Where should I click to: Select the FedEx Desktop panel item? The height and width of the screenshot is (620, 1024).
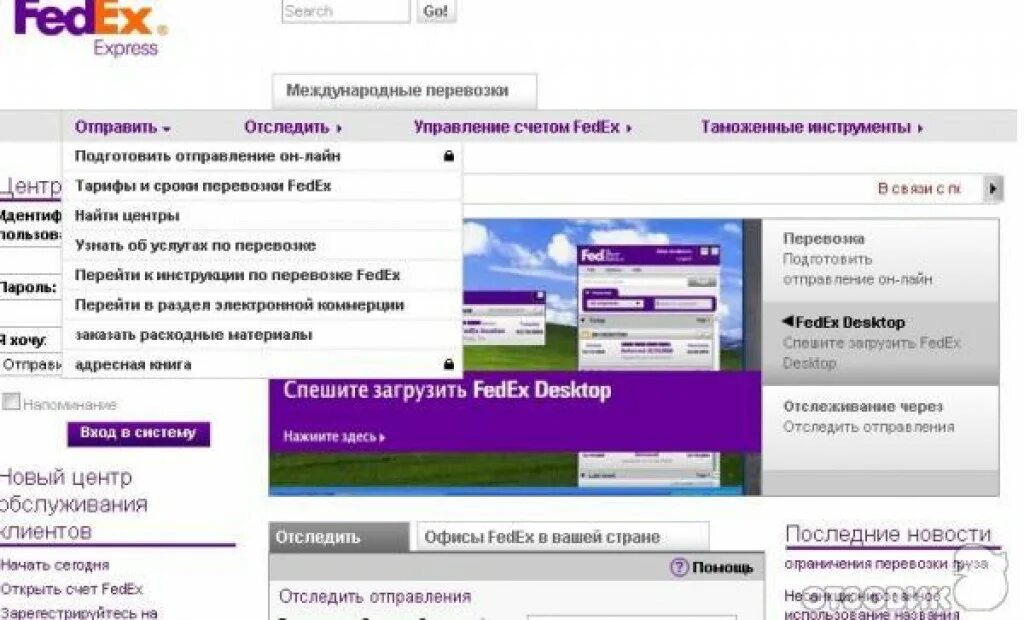point(880,343)
